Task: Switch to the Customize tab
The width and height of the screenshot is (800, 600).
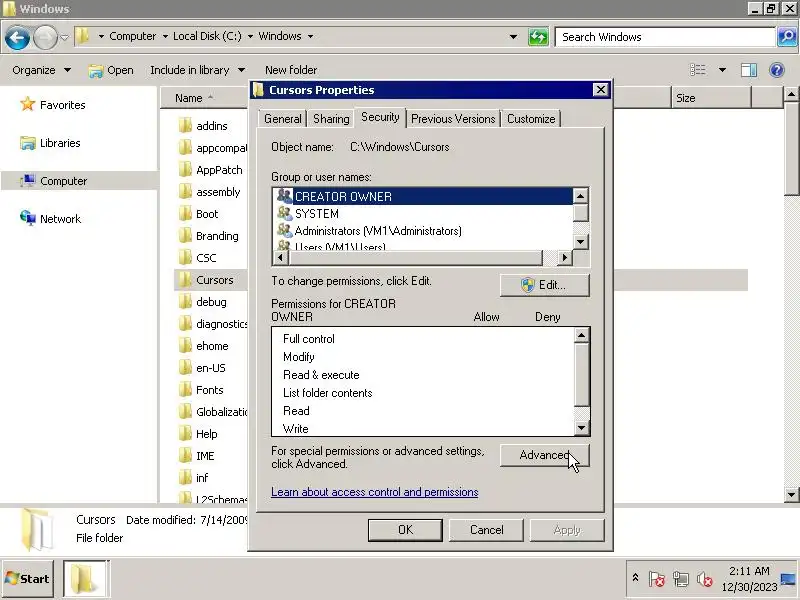Action: pos(531,119)
